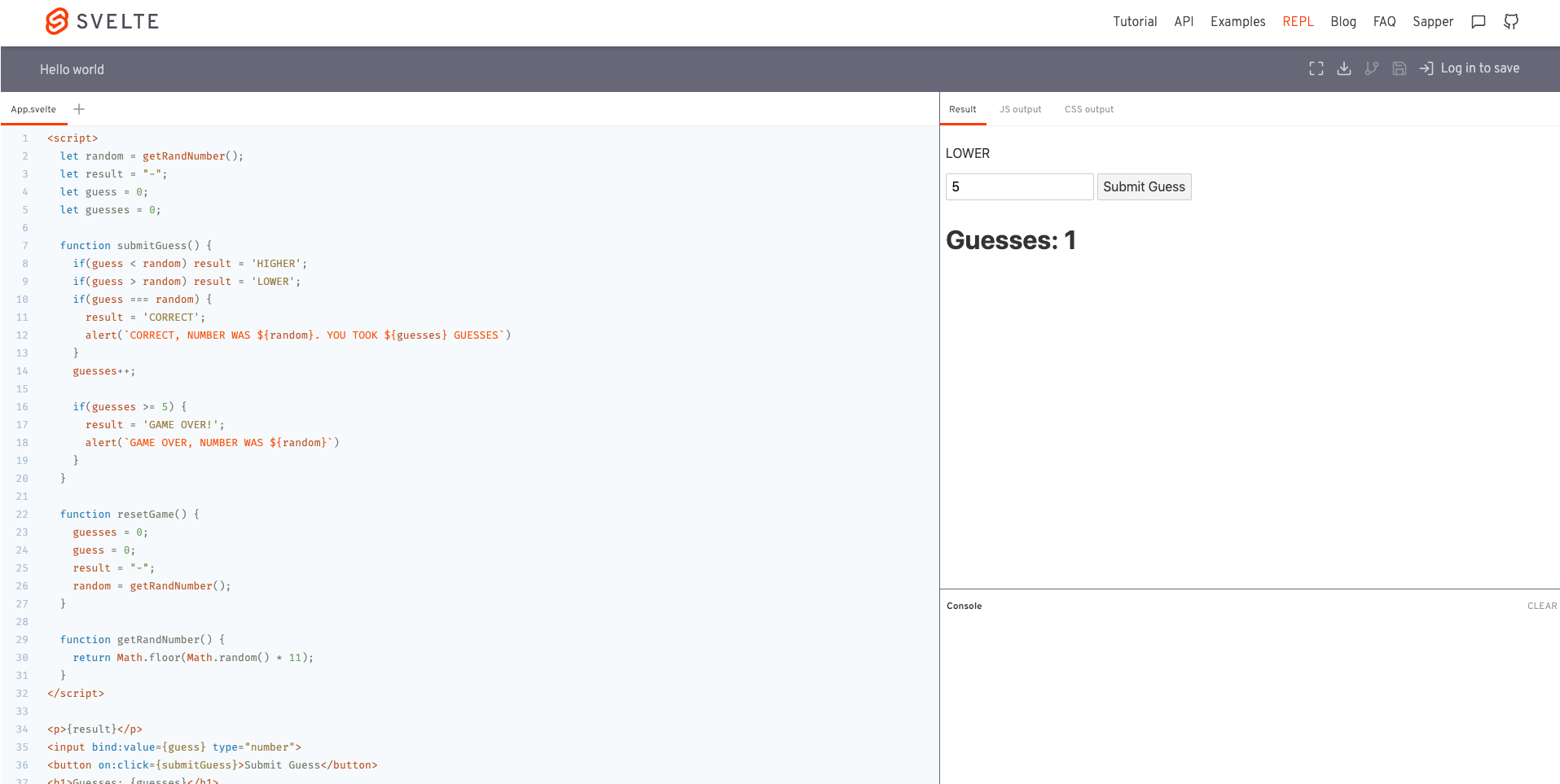Add a new file with the plus icon
Image resolution: width=1560 pixels, height=784 pixels.
pyautogui.click(x=79, y=108)
